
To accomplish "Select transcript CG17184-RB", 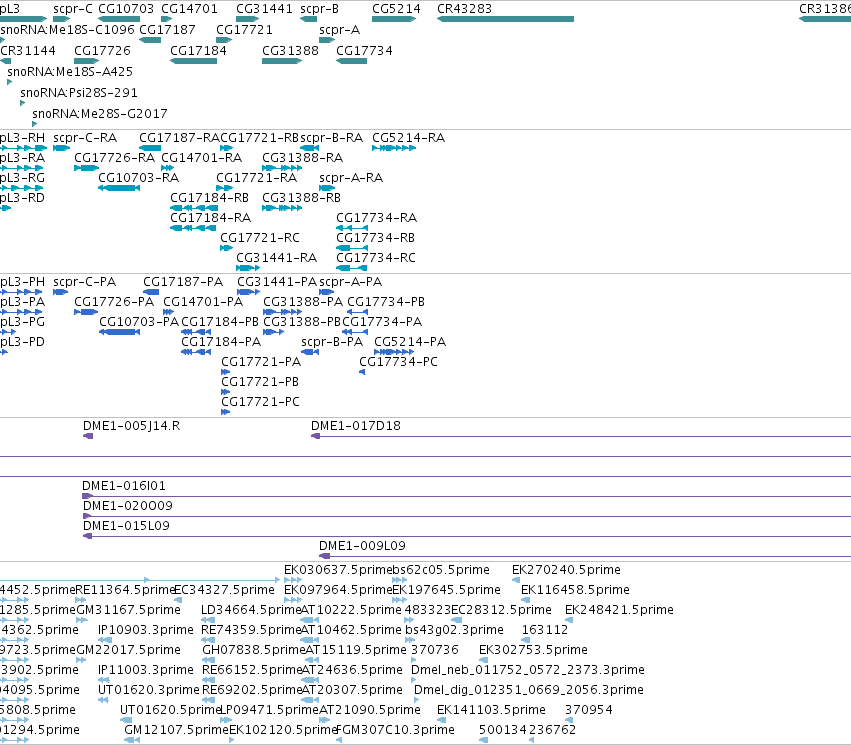I will (193, 208).
